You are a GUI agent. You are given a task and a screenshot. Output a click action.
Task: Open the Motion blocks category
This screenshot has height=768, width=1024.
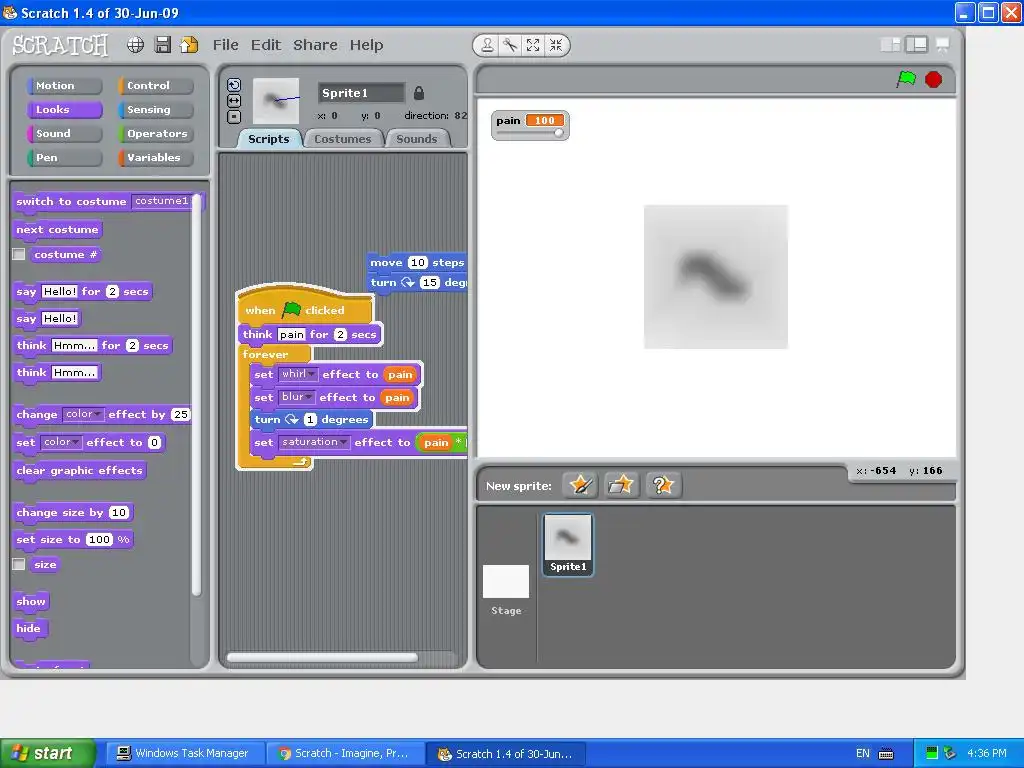click(64, 86)
